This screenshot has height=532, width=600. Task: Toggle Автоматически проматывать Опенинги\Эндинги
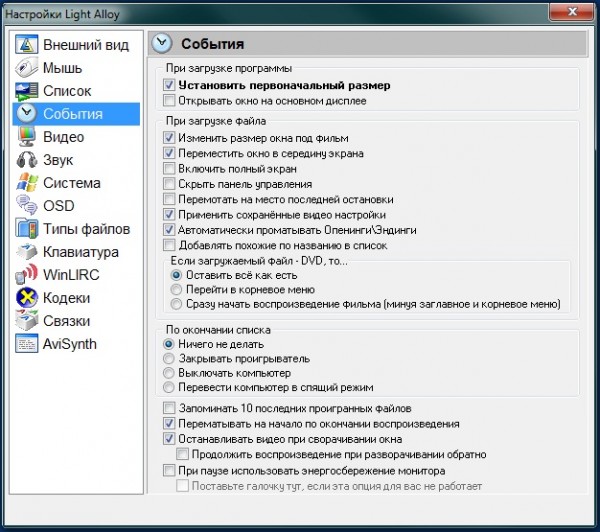169,229
